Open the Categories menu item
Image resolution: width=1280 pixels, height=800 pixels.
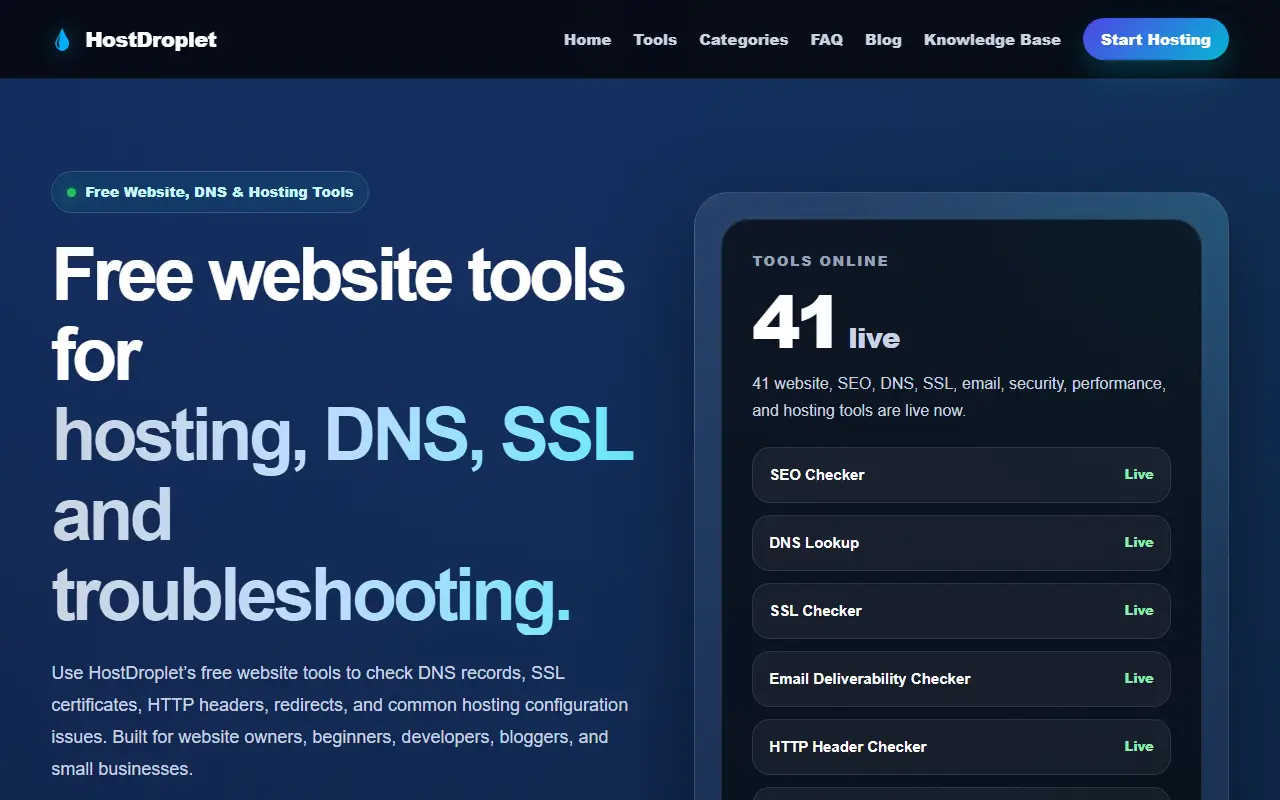(x=743, y=40)
